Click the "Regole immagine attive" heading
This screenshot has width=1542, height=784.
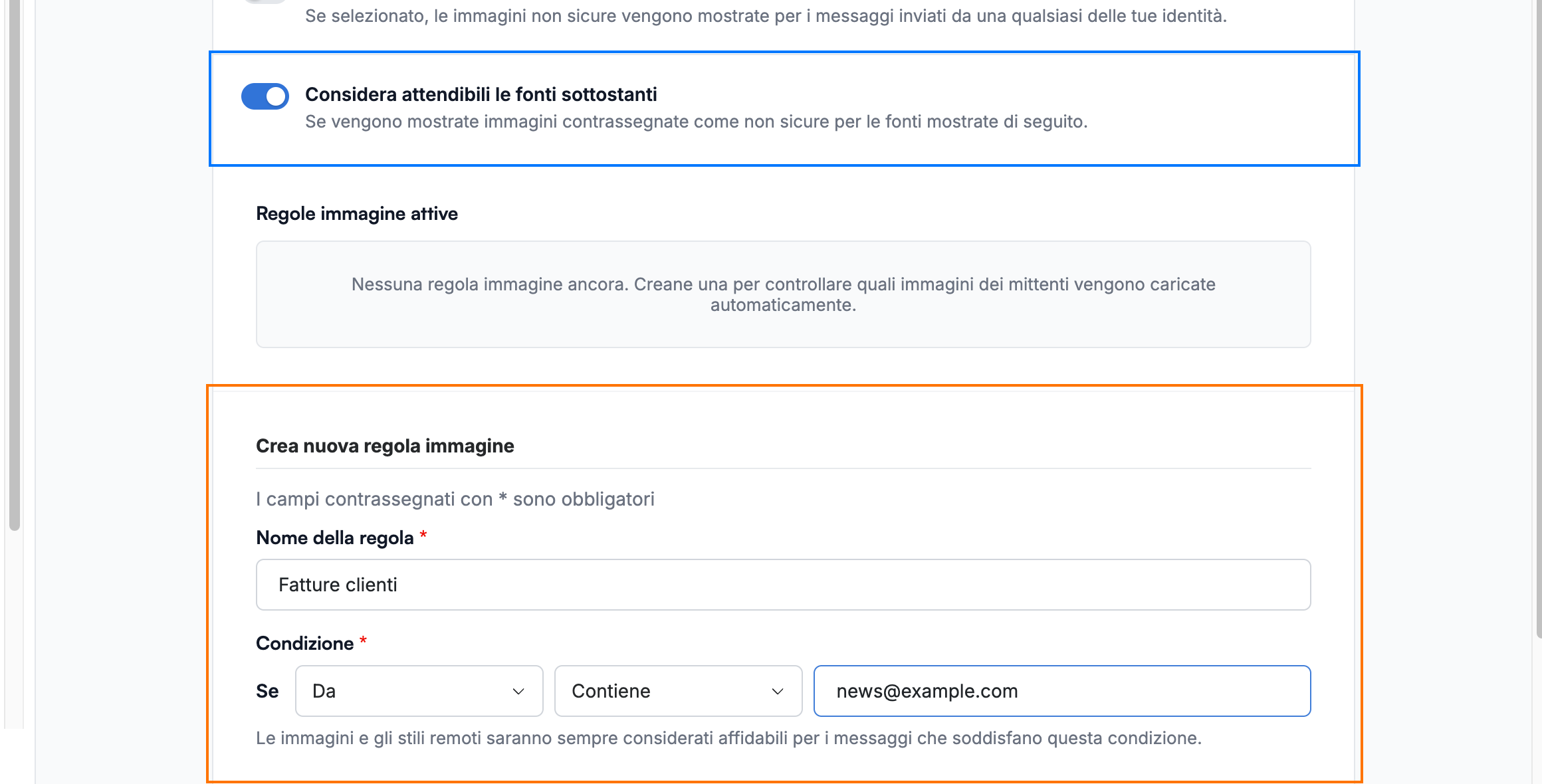tap(357, 214)
